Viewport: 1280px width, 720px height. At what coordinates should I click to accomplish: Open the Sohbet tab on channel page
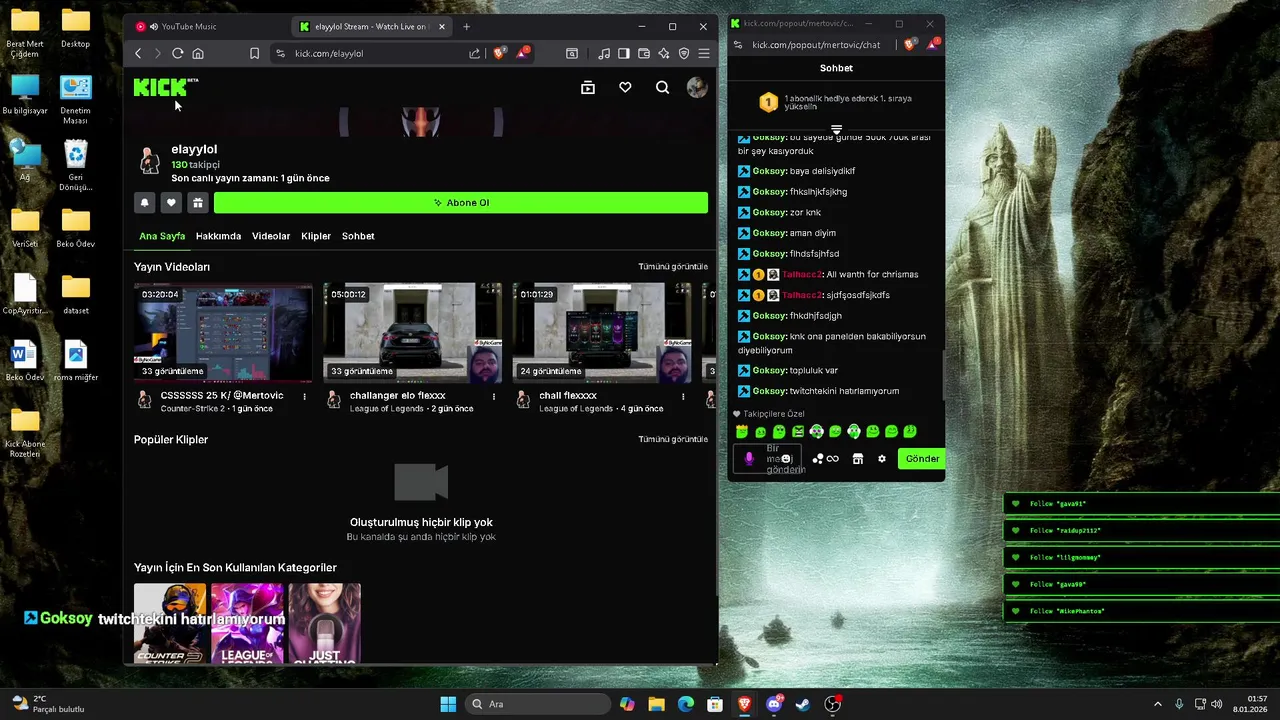tap(358, 236)
